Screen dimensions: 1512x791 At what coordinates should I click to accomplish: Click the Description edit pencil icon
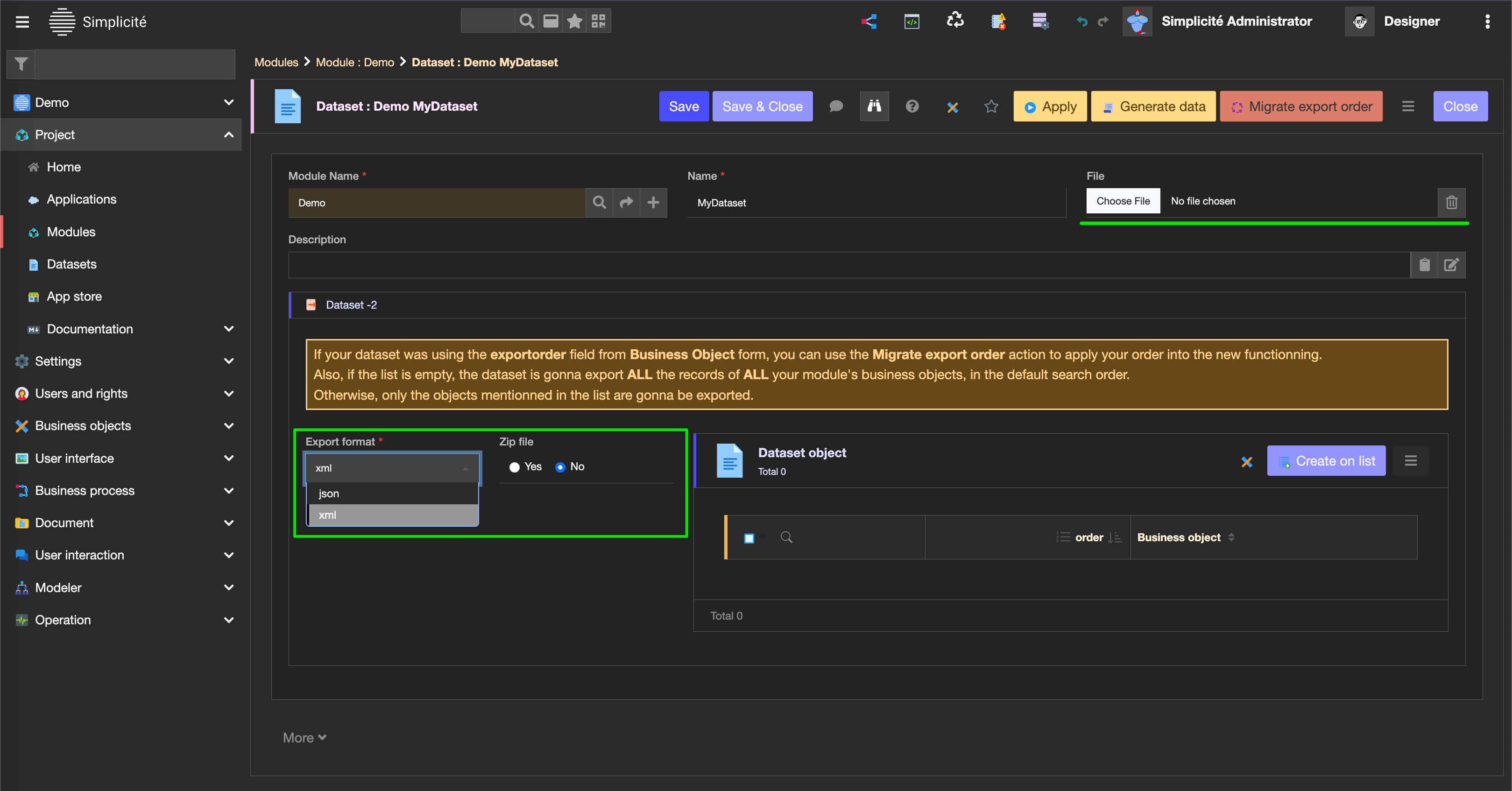click(x=1451, y=265)
